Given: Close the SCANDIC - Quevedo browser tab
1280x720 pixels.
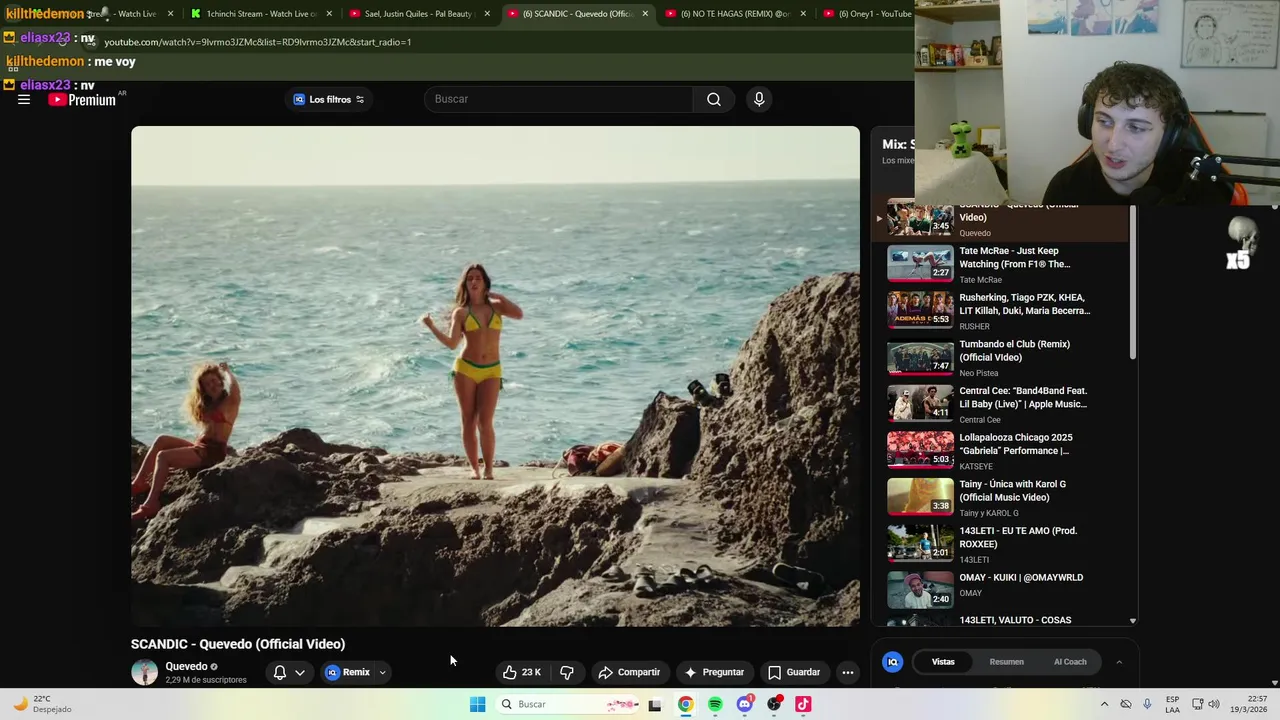Looking at the screenshot, I should [x=645, y=14].
